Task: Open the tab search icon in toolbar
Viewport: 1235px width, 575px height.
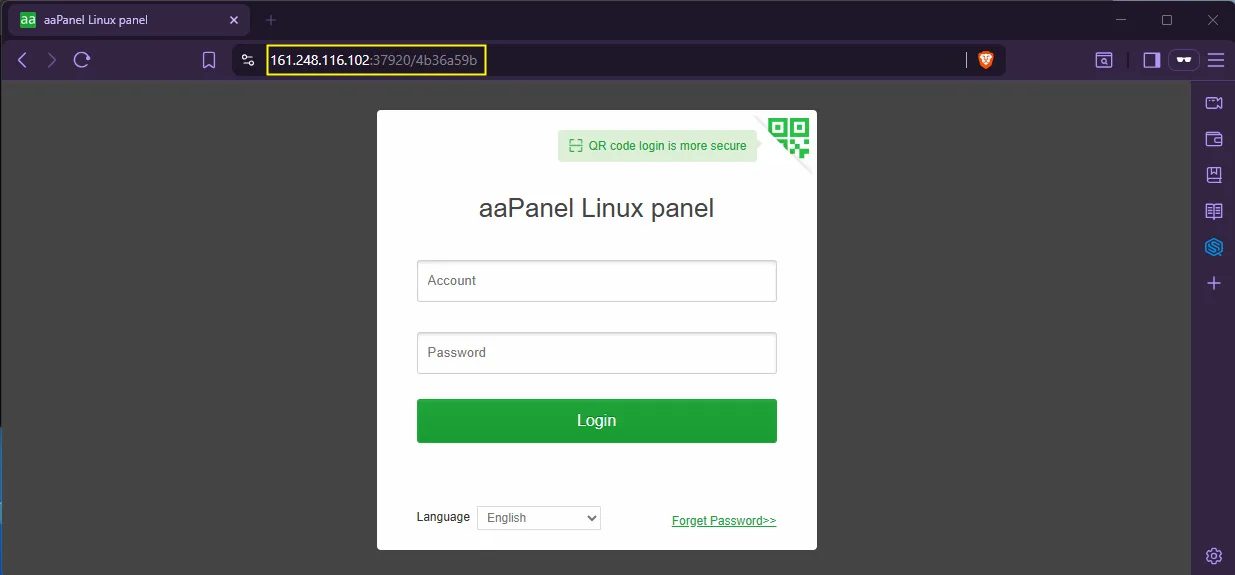Action: 1104,60
